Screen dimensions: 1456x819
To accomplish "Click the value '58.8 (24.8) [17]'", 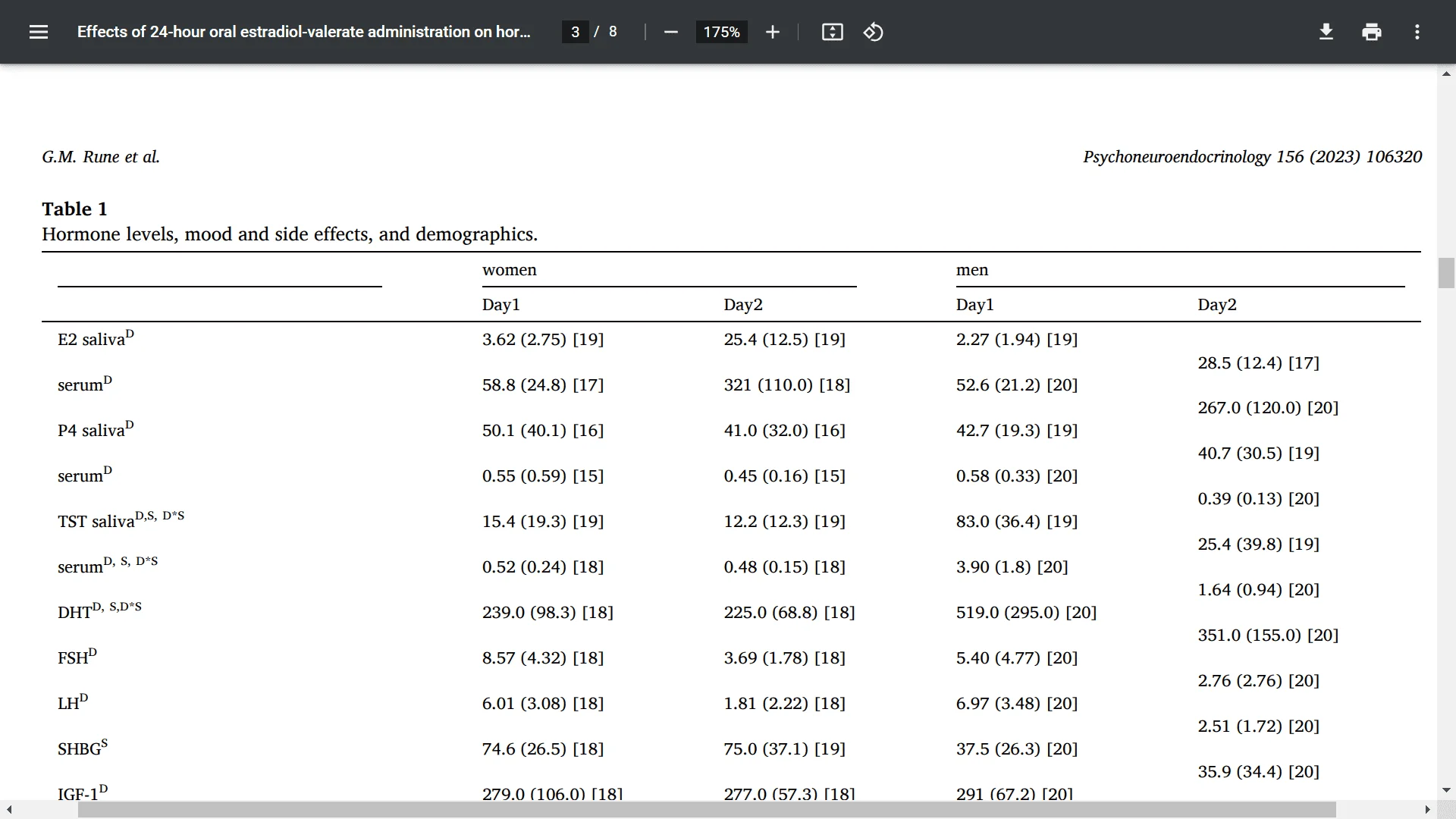I will tap(543, 384).
